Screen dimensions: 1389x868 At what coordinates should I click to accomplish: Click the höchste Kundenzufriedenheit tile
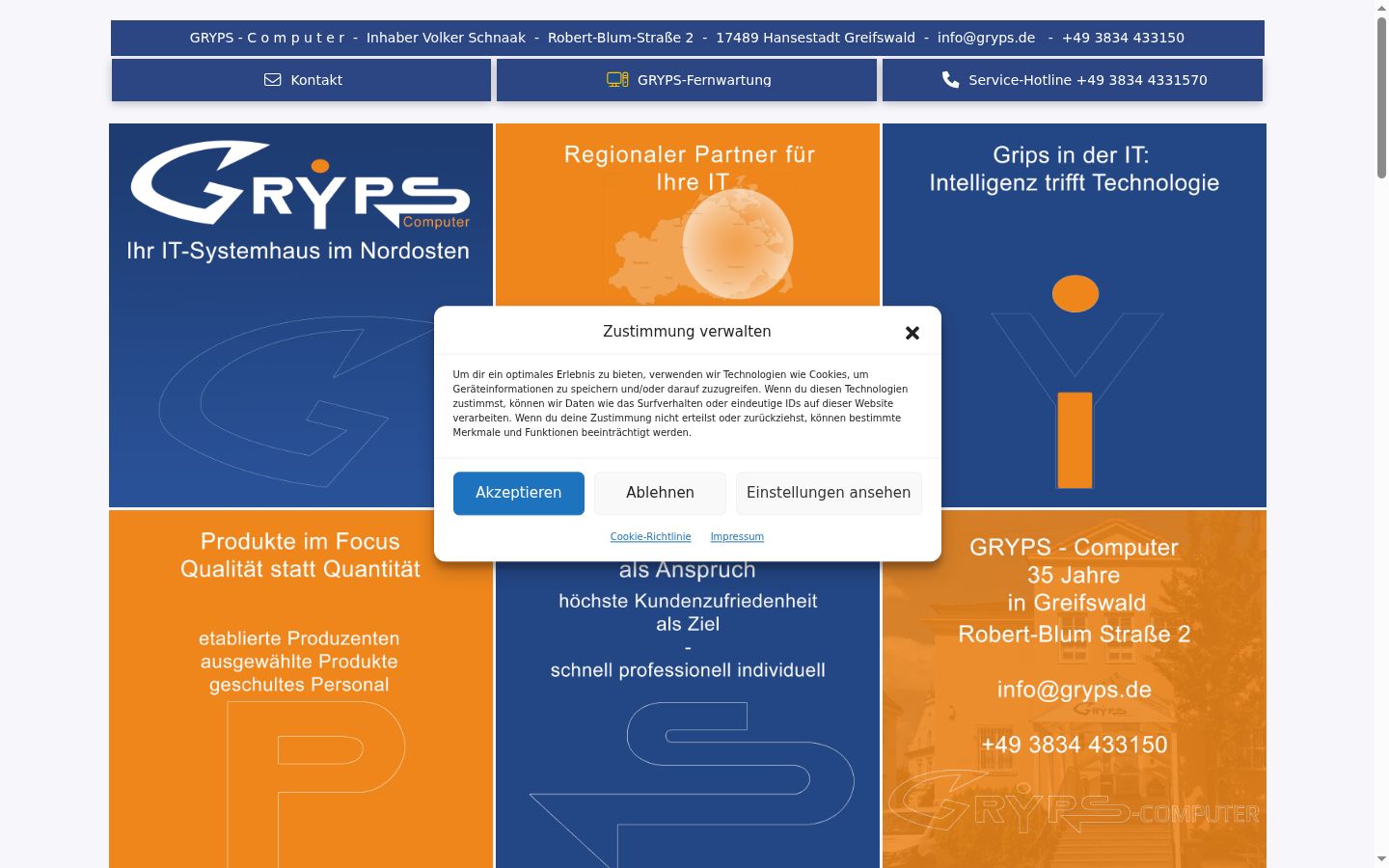tap(688, 714)
